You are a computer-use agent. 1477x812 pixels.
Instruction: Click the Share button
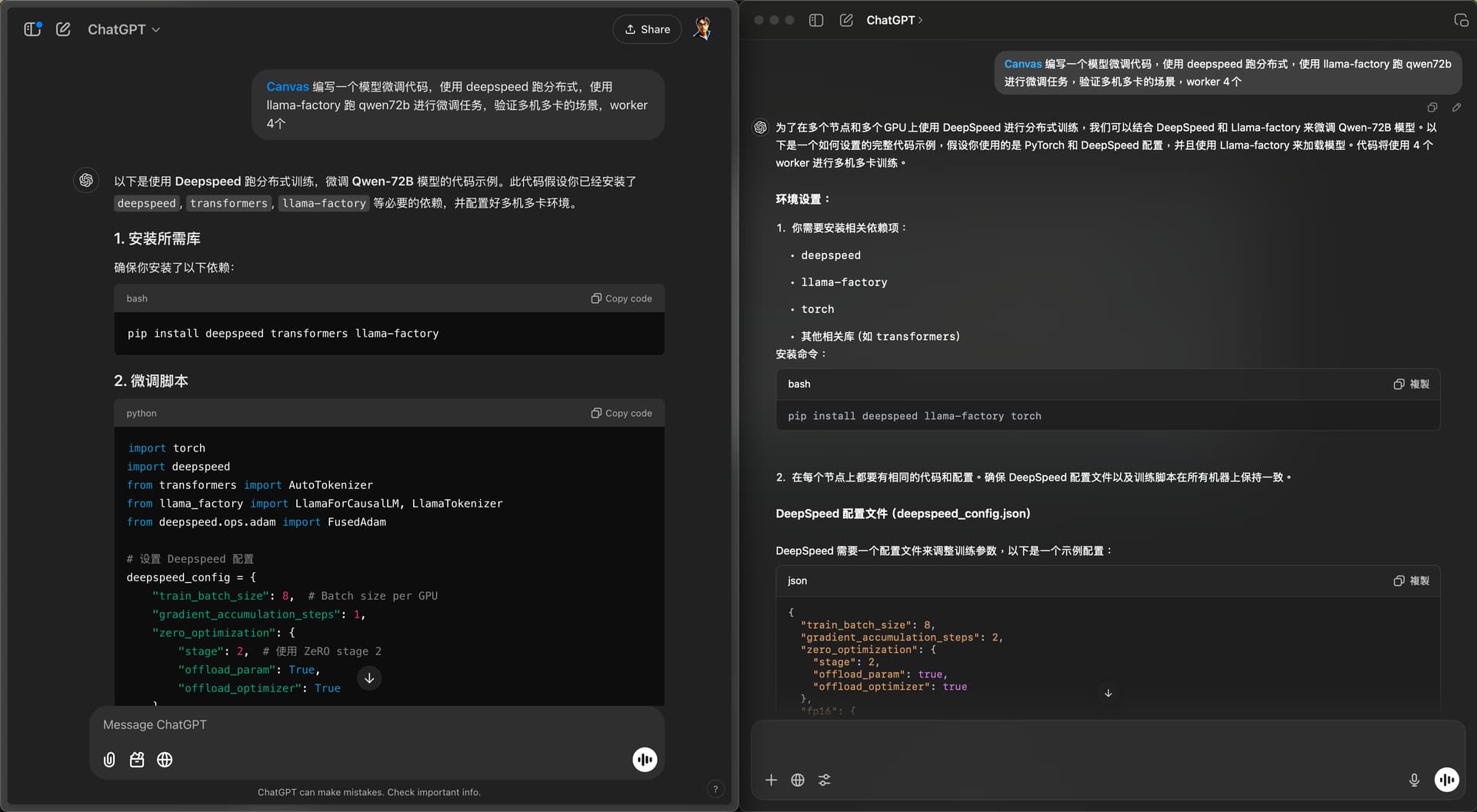[647, 29]
